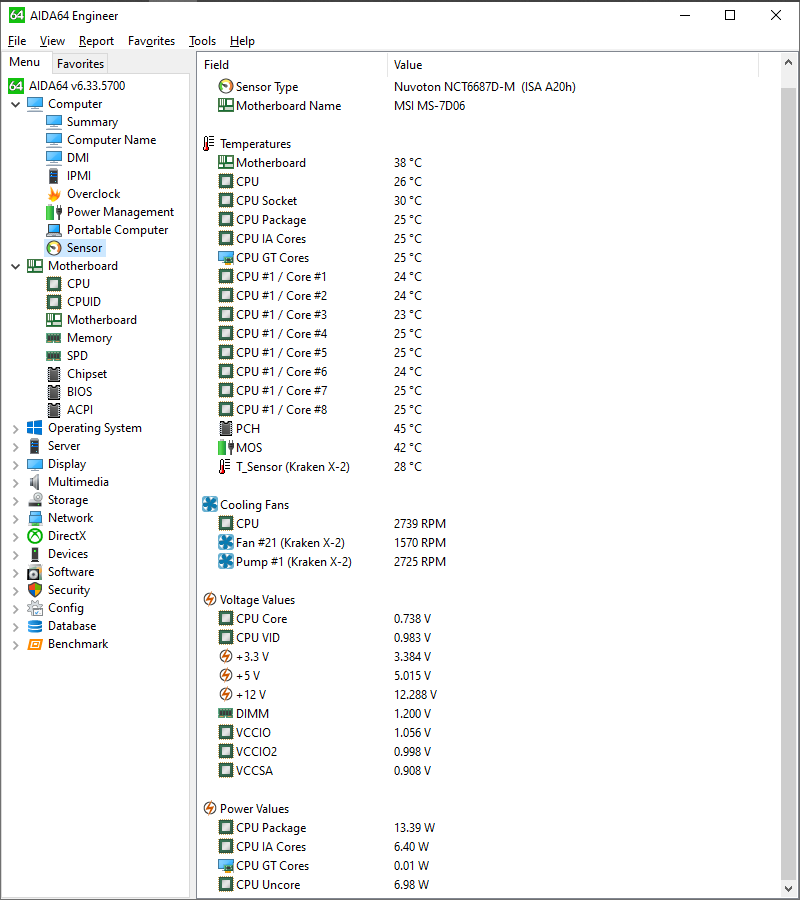Screen dimensions: 800x900
Task: Click the Cooling Fans section icon
Action: point(210,504)
